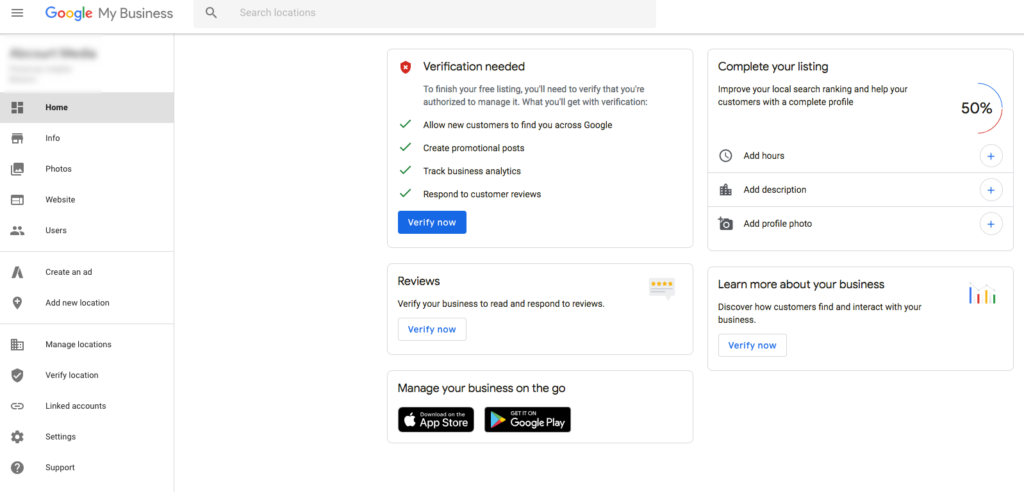Open the hamburger main menu
Screen dimensions: 1024x492
coord(18,13)
